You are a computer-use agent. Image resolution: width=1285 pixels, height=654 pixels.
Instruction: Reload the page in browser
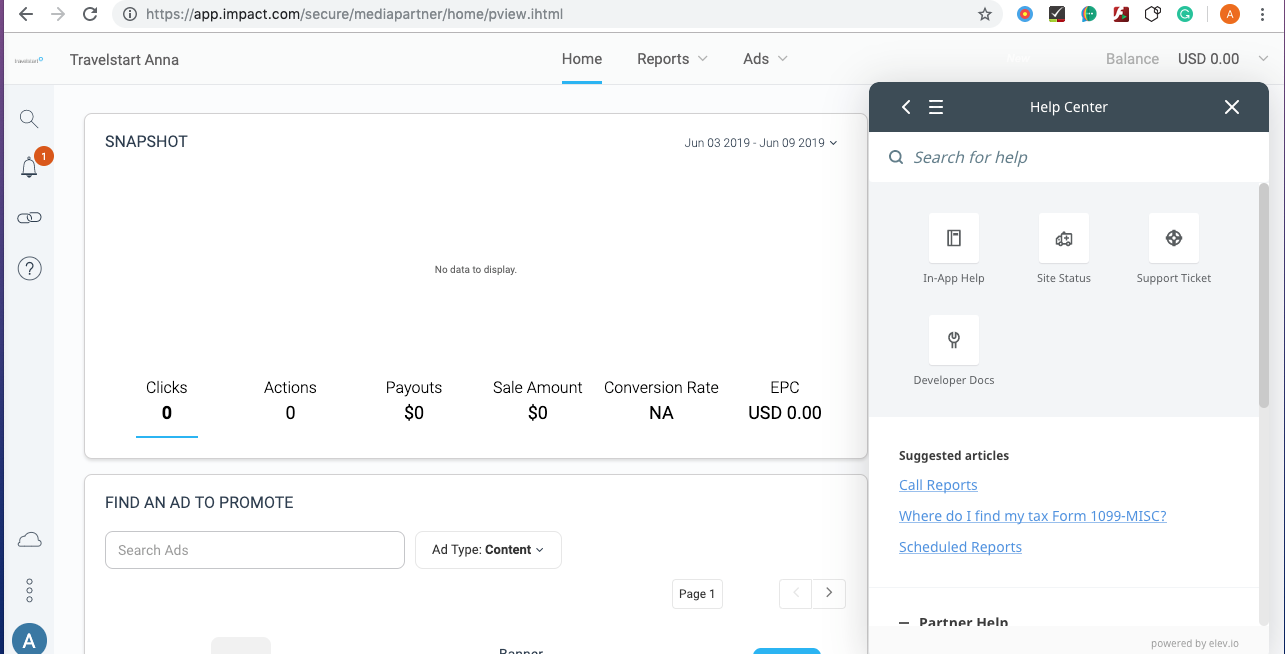pos(90,14)
